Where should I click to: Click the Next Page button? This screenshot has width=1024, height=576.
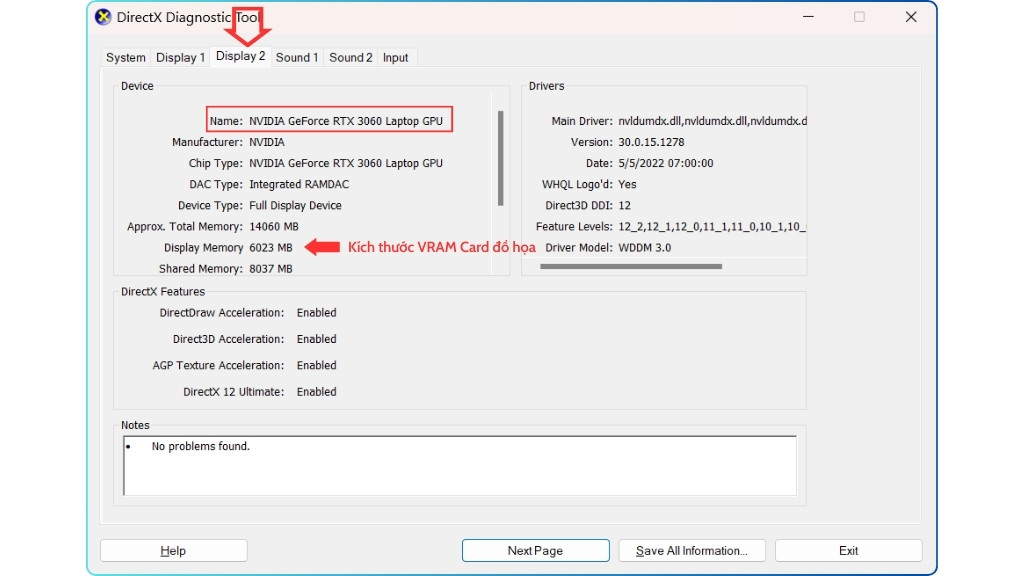click(x=535, y=550)
